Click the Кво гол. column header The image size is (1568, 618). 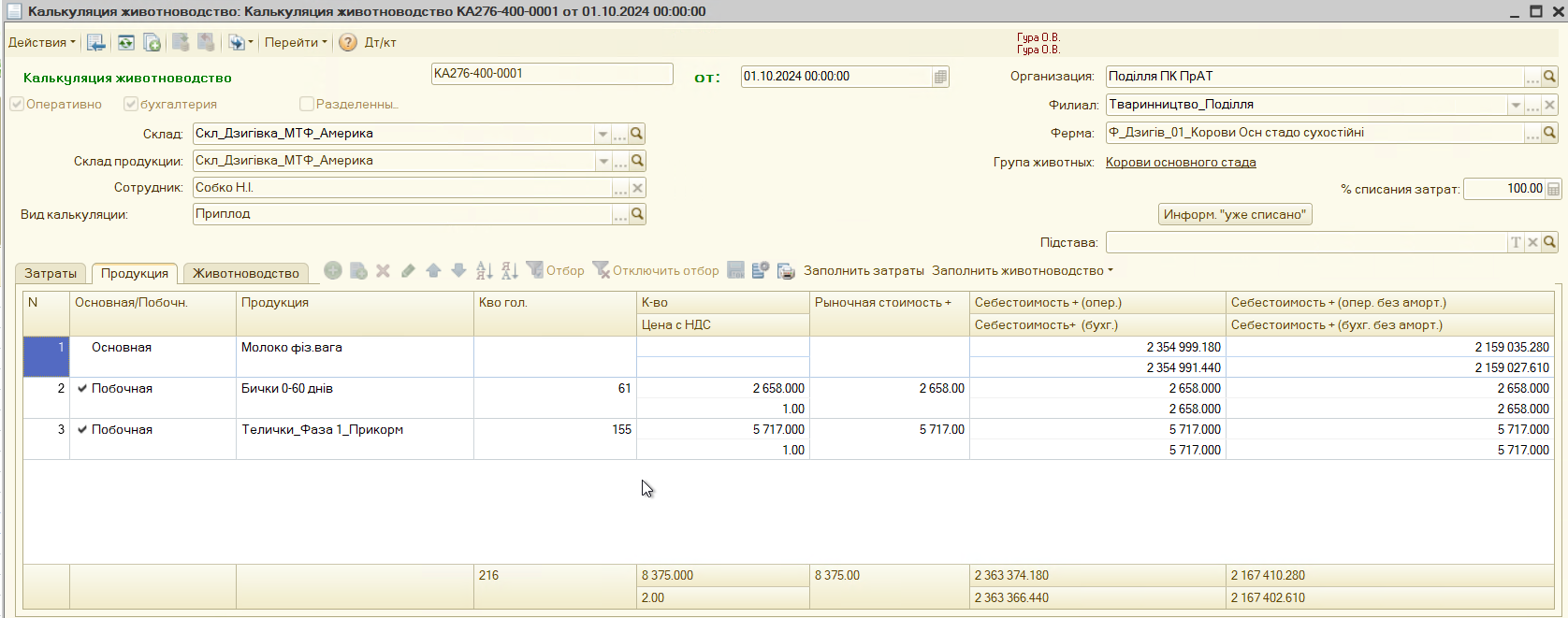pos(555,313)
